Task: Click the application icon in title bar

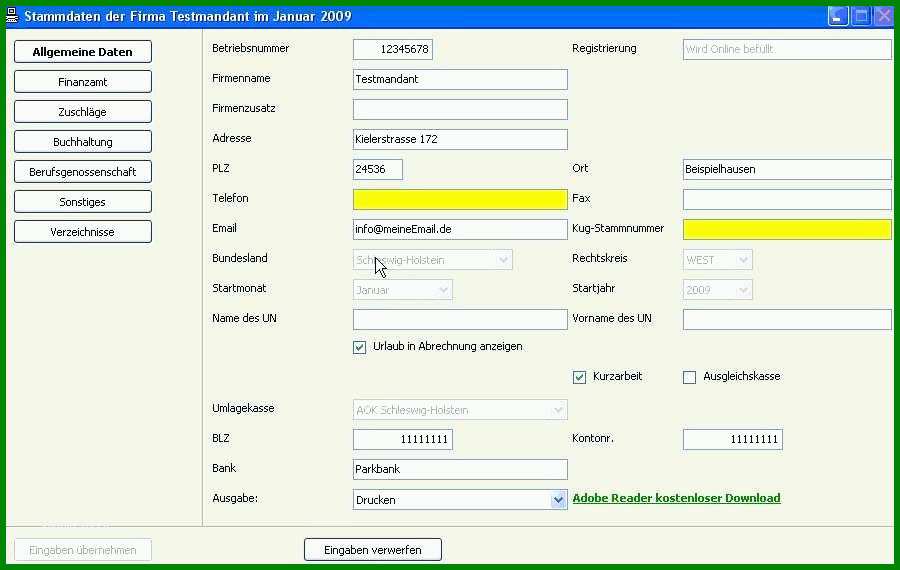Action: (x=12, y=15)
